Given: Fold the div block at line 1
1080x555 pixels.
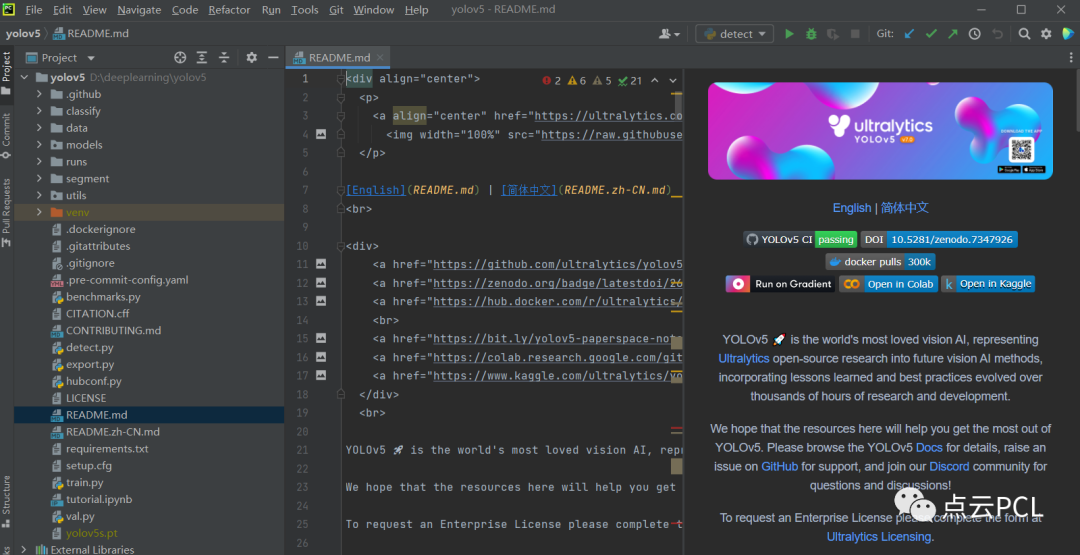Looking at the screenshot, I should pyautogui.click(x=340, y=79).
